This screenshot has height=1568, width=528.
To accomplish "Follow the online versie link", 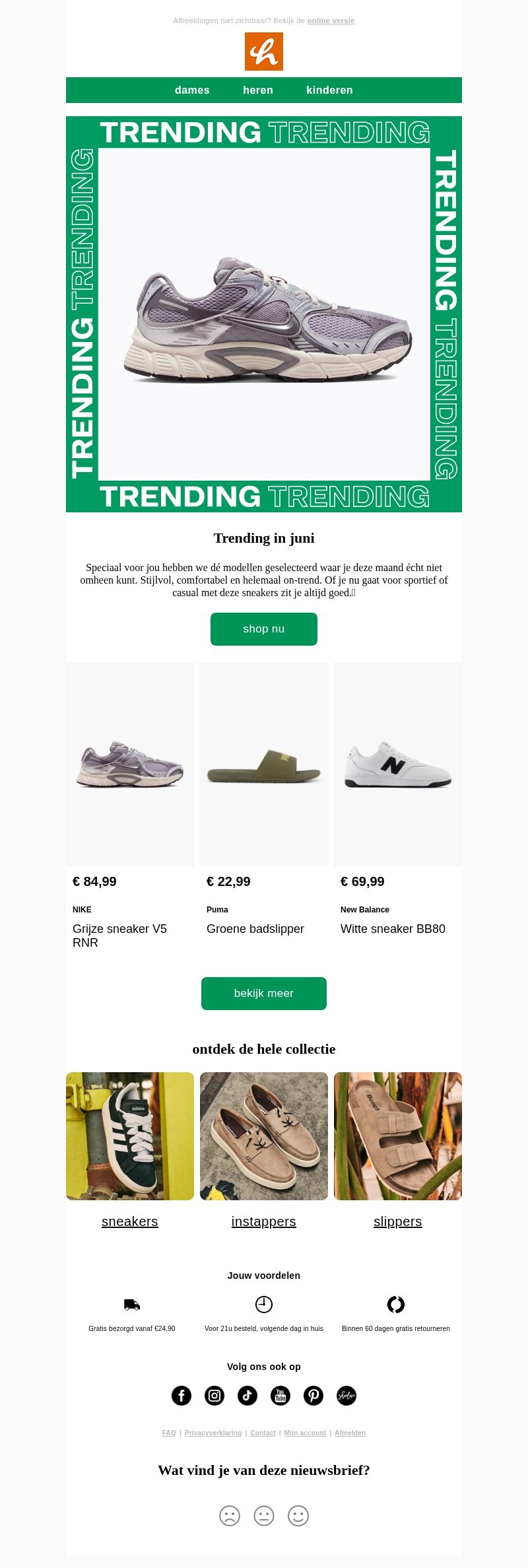I will (331, 21).
